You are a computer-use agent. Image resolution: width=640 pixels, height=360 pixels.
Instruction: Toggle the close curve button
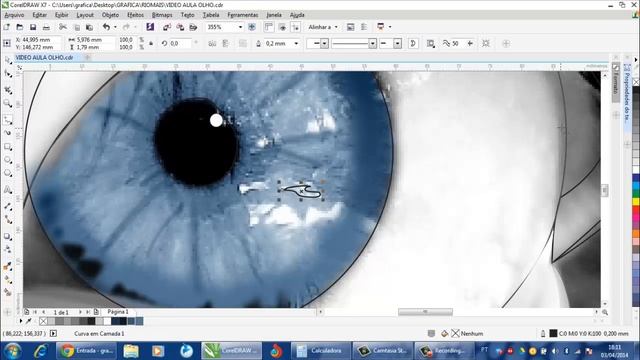(x=413, y=43)
